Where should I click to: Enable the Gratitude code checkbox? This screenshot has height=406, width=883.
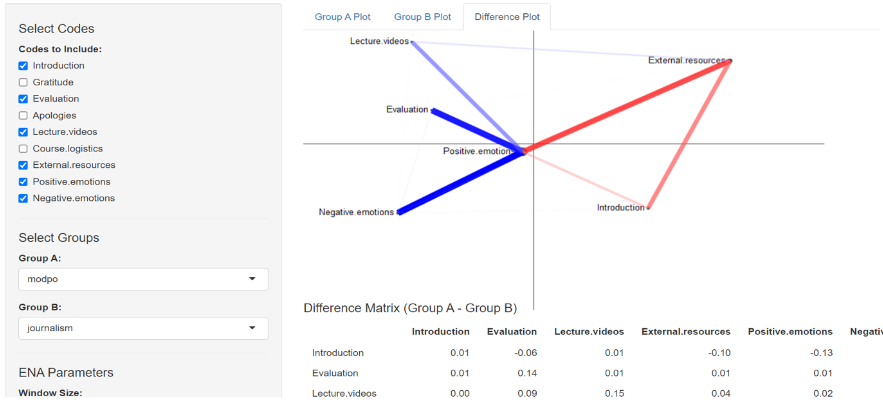click(x=23, y=82)
